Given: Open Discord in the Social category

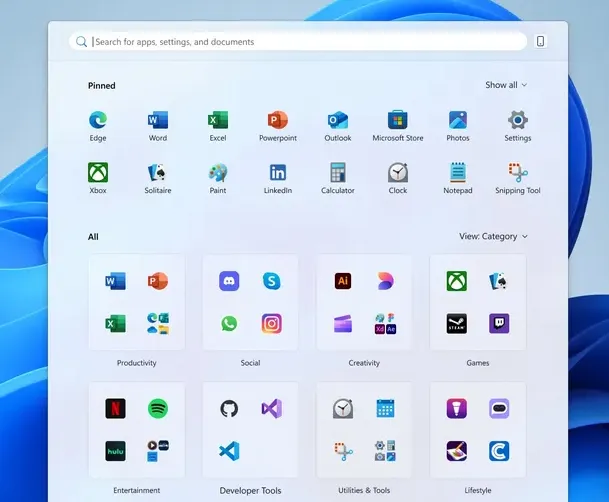Looking at the screenshot, I should (229, 281).
